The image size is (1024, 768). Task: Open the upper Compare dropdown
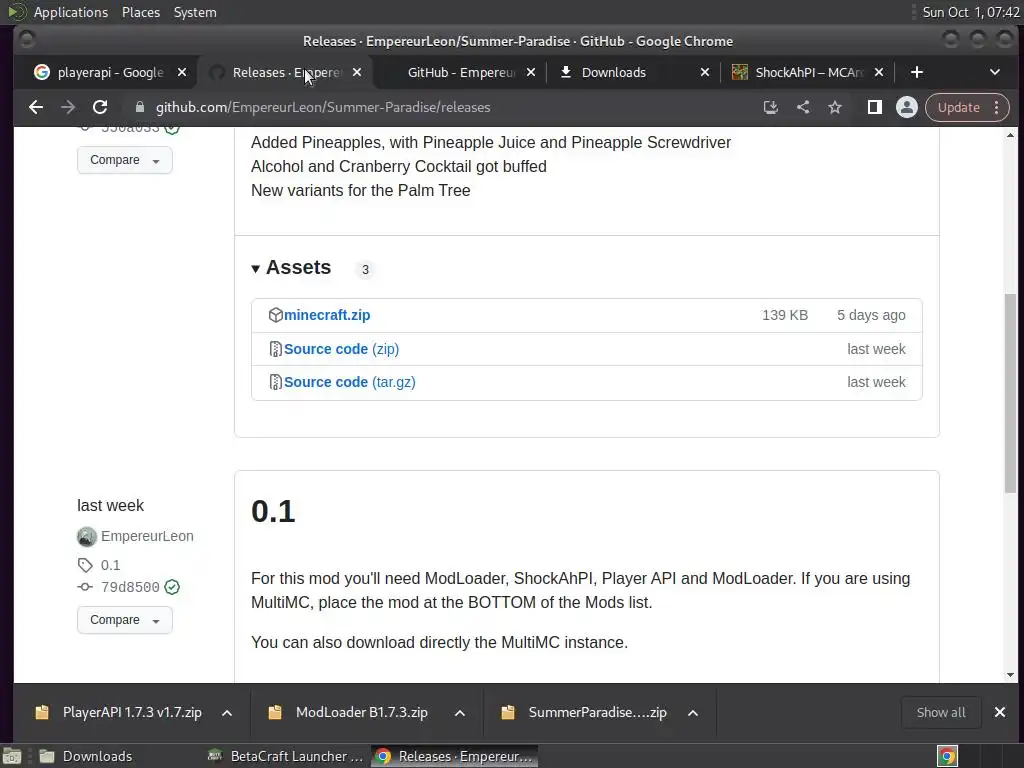(125, 160)
